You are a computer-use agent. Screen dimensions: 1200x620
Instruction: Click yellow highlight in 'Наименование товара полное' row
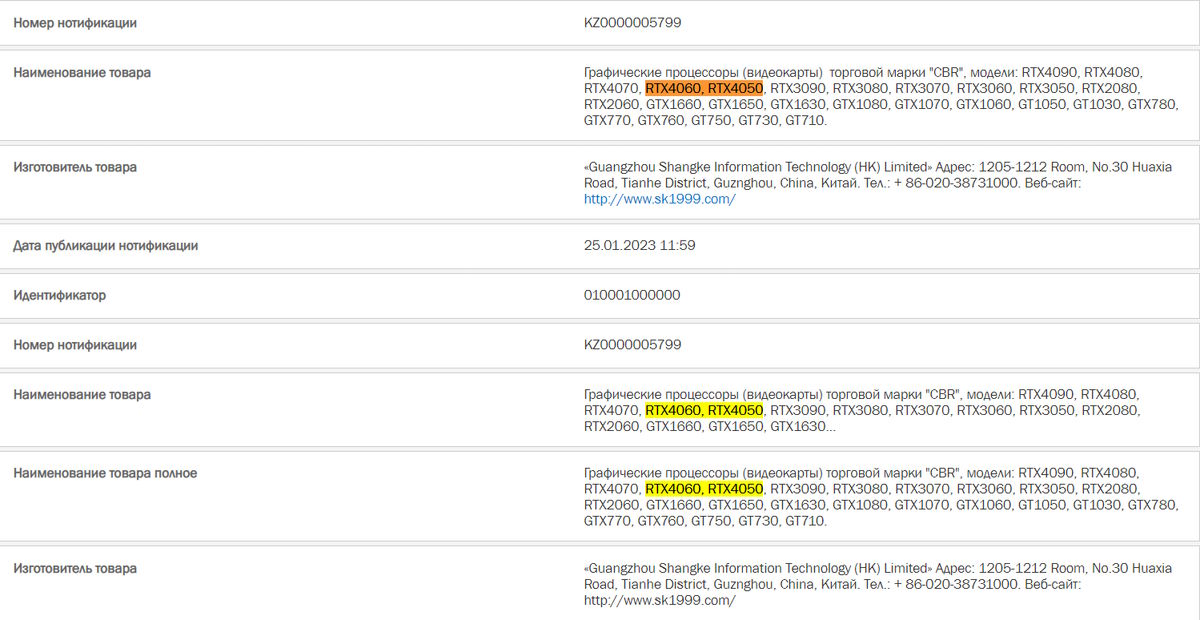click(x=704, y=489)
